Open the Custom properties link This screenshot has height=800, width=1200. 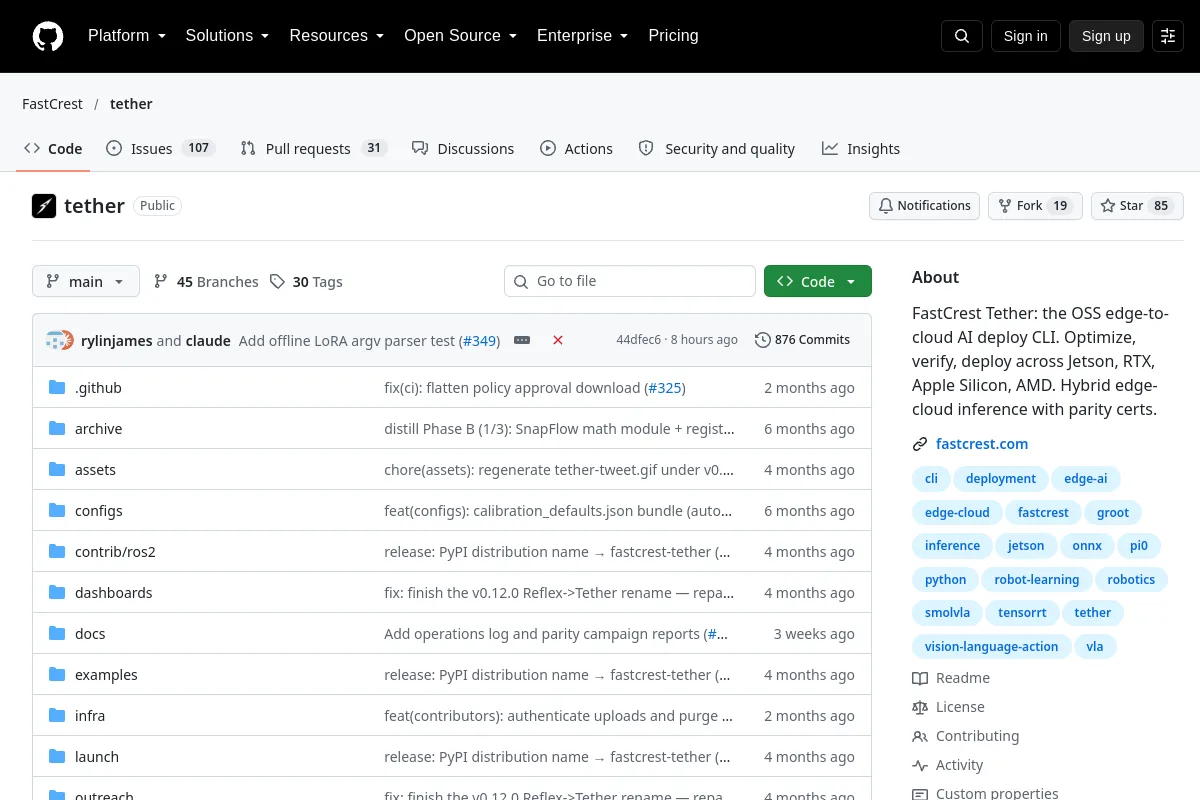(x=997, y=794)
